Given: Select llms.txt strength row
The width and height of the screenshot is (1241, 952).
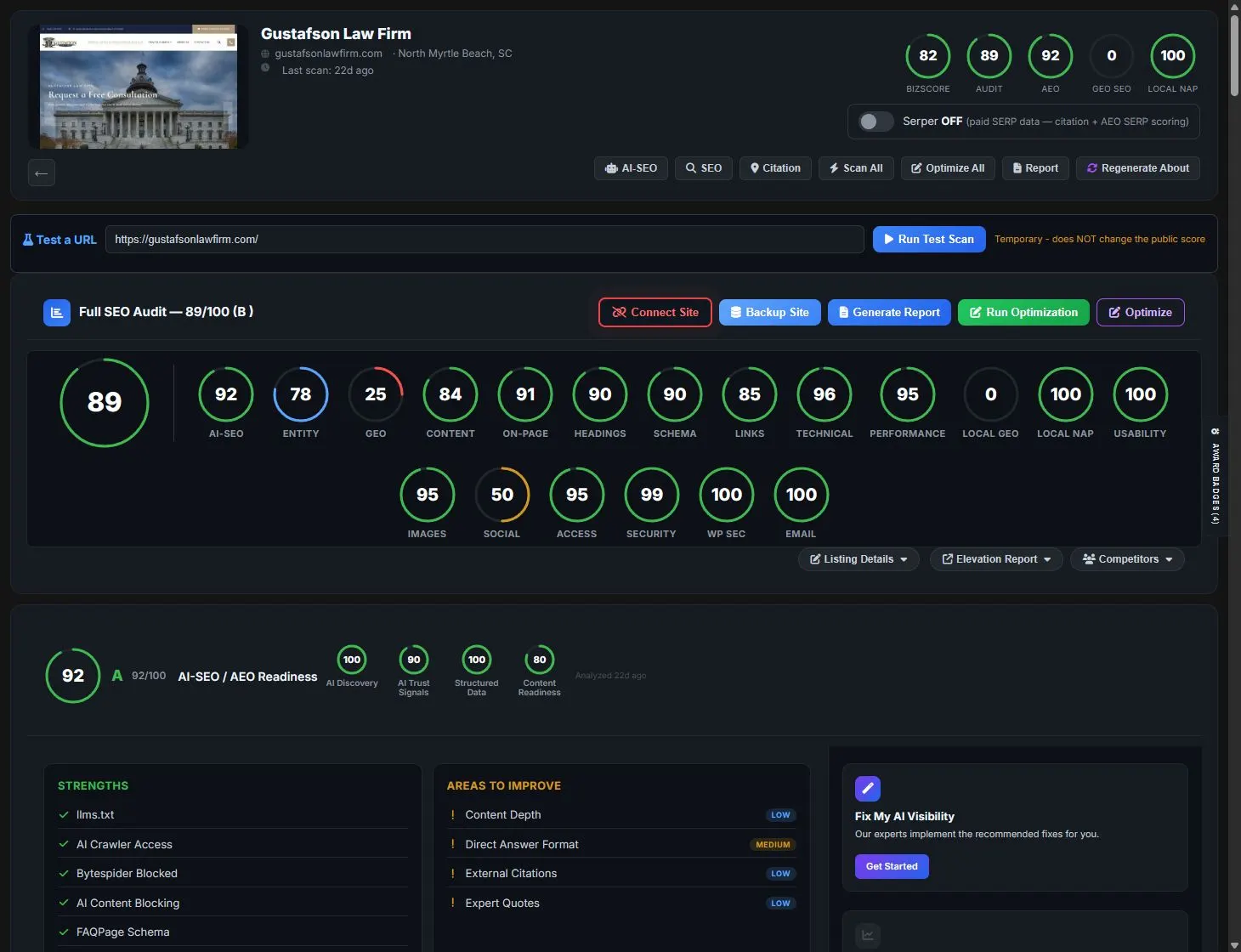Looking at the screenshot, I should 233,814.
